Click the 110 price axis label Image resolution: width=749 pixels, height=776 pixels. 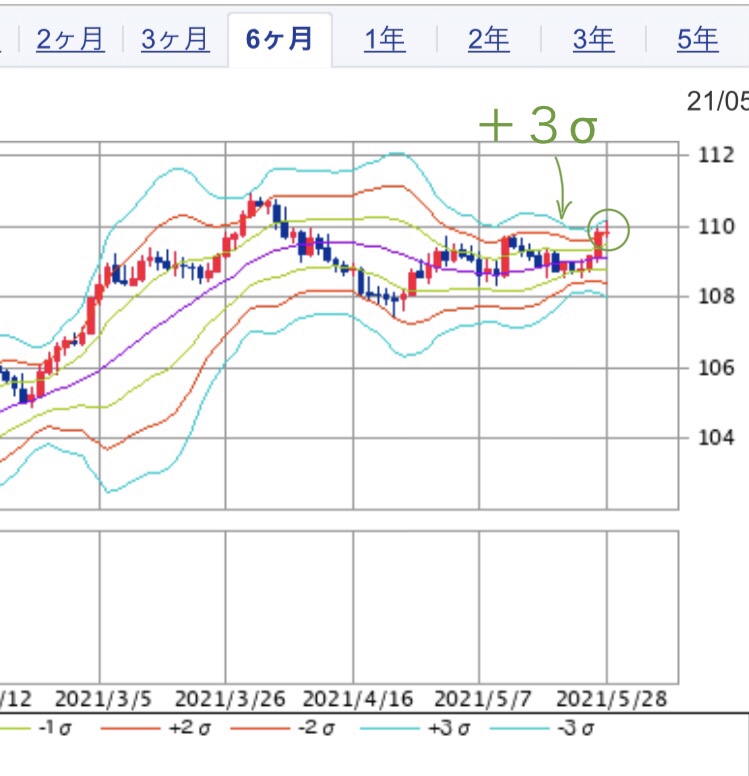(716, 227)
